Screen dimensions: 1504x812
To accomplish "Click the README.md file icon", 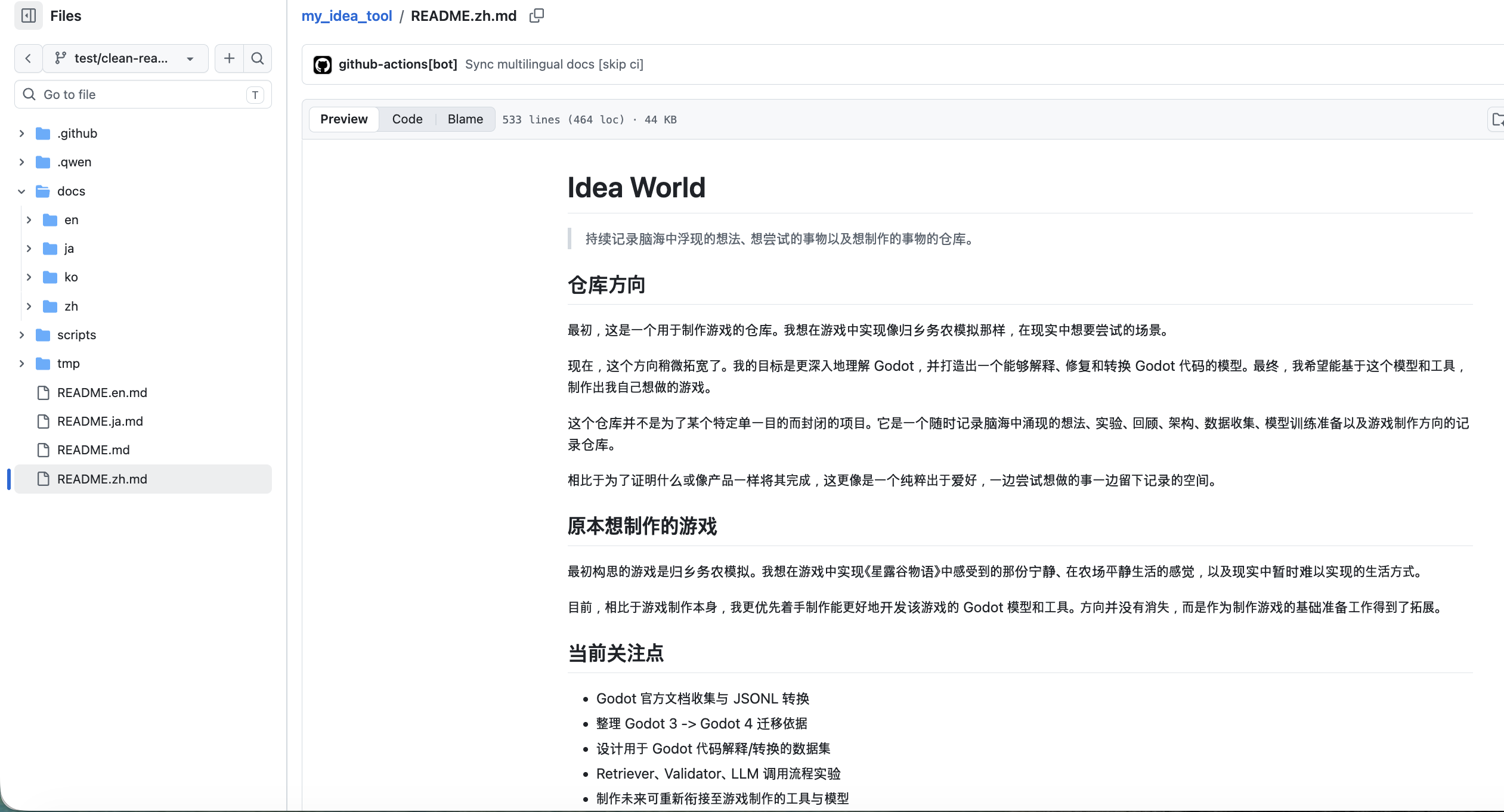I will [43, 450].
